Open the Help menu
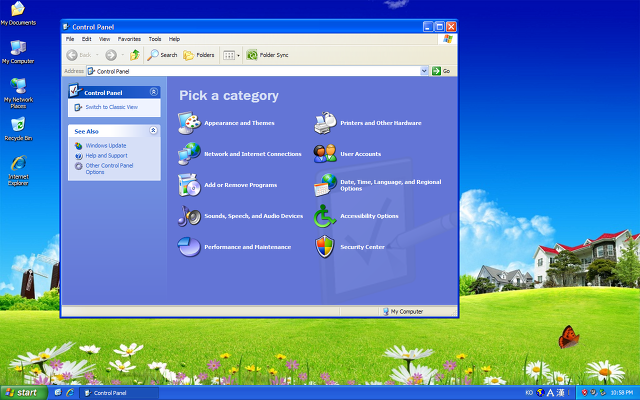This screenshot has height=400, width=640. pos(174,39)
